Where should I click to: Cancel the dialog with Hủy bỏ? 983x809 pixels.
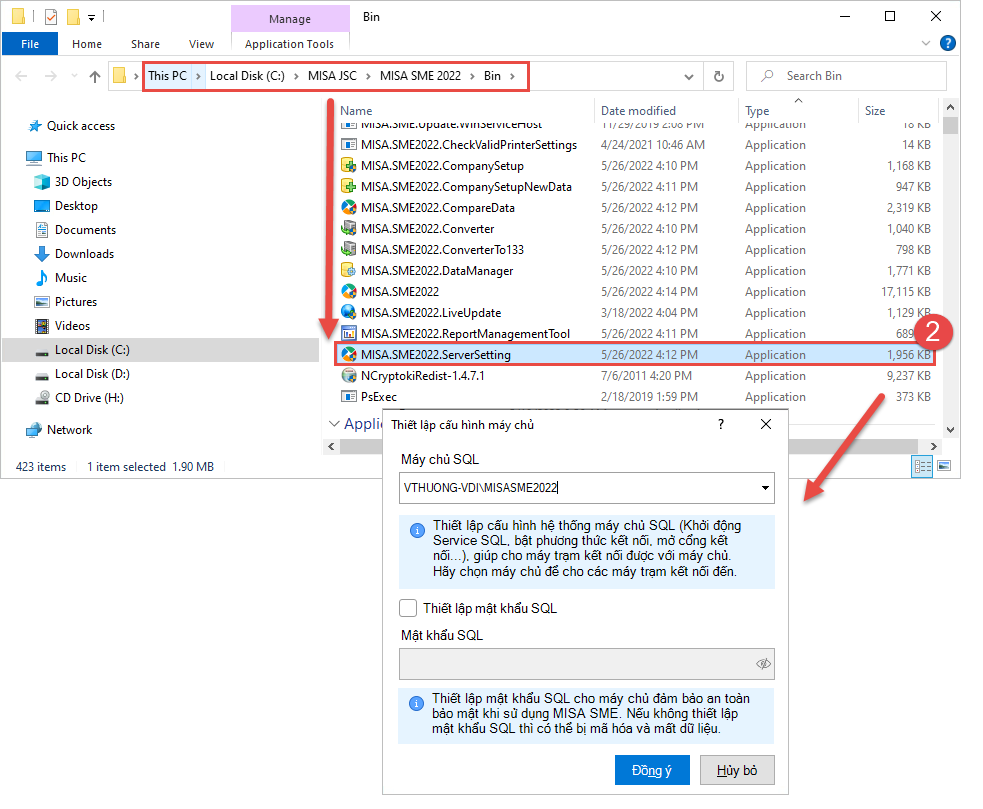pyautogui.click(x=737, y=770)
